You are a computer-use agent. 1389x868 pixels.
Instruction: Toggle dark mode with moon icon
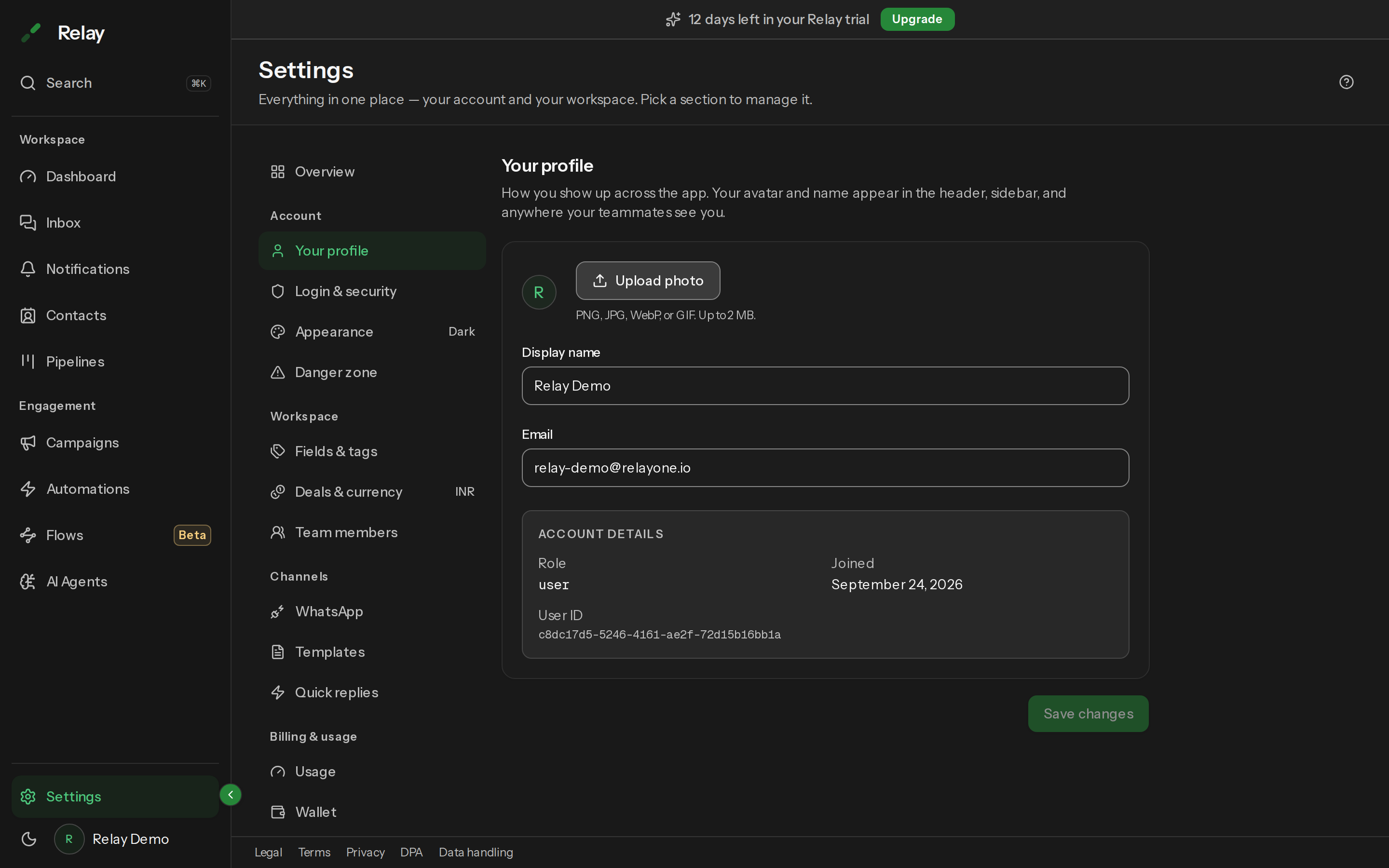pyautogui.click(x=29, y=839)
